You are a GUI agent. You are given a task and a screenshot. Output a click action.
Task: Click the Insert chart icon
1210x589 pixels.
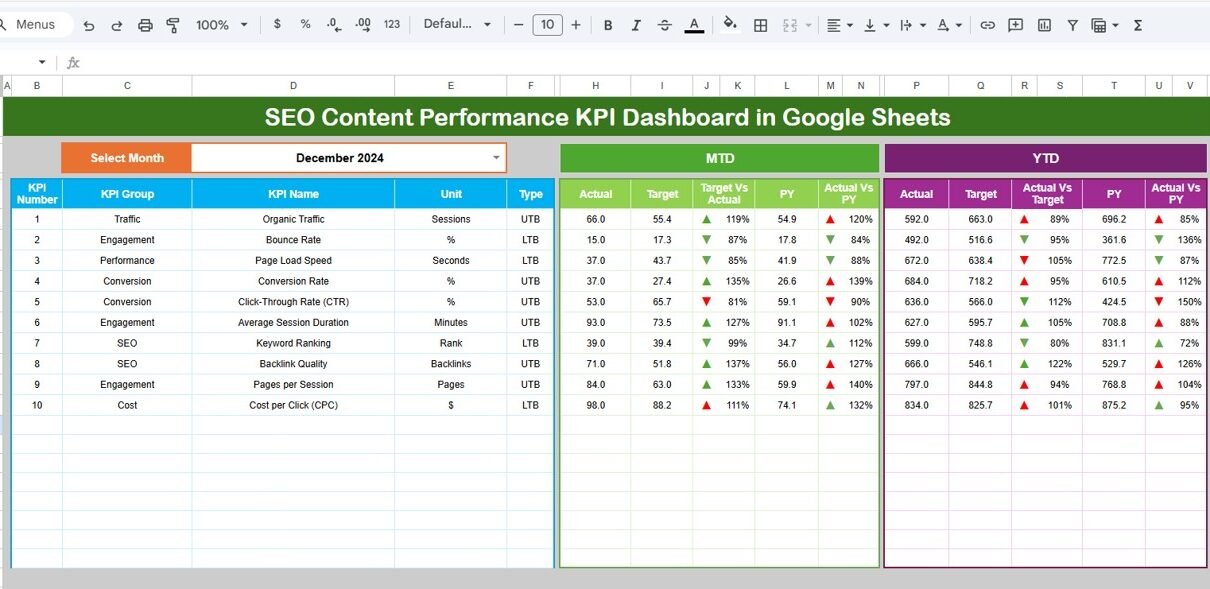click(x=1044, y=25)
